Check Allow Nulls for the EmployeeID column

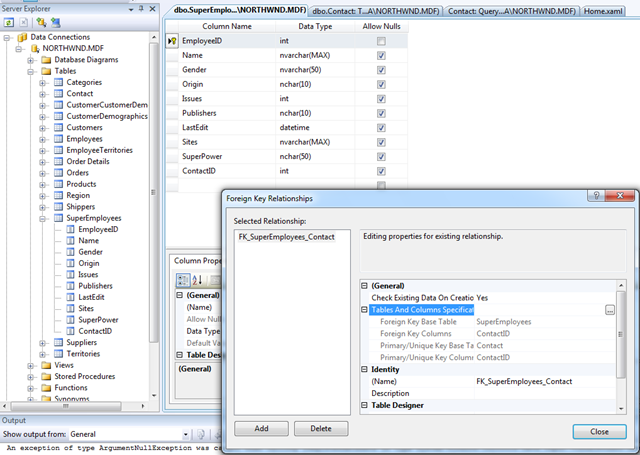(x=381, y=41)
